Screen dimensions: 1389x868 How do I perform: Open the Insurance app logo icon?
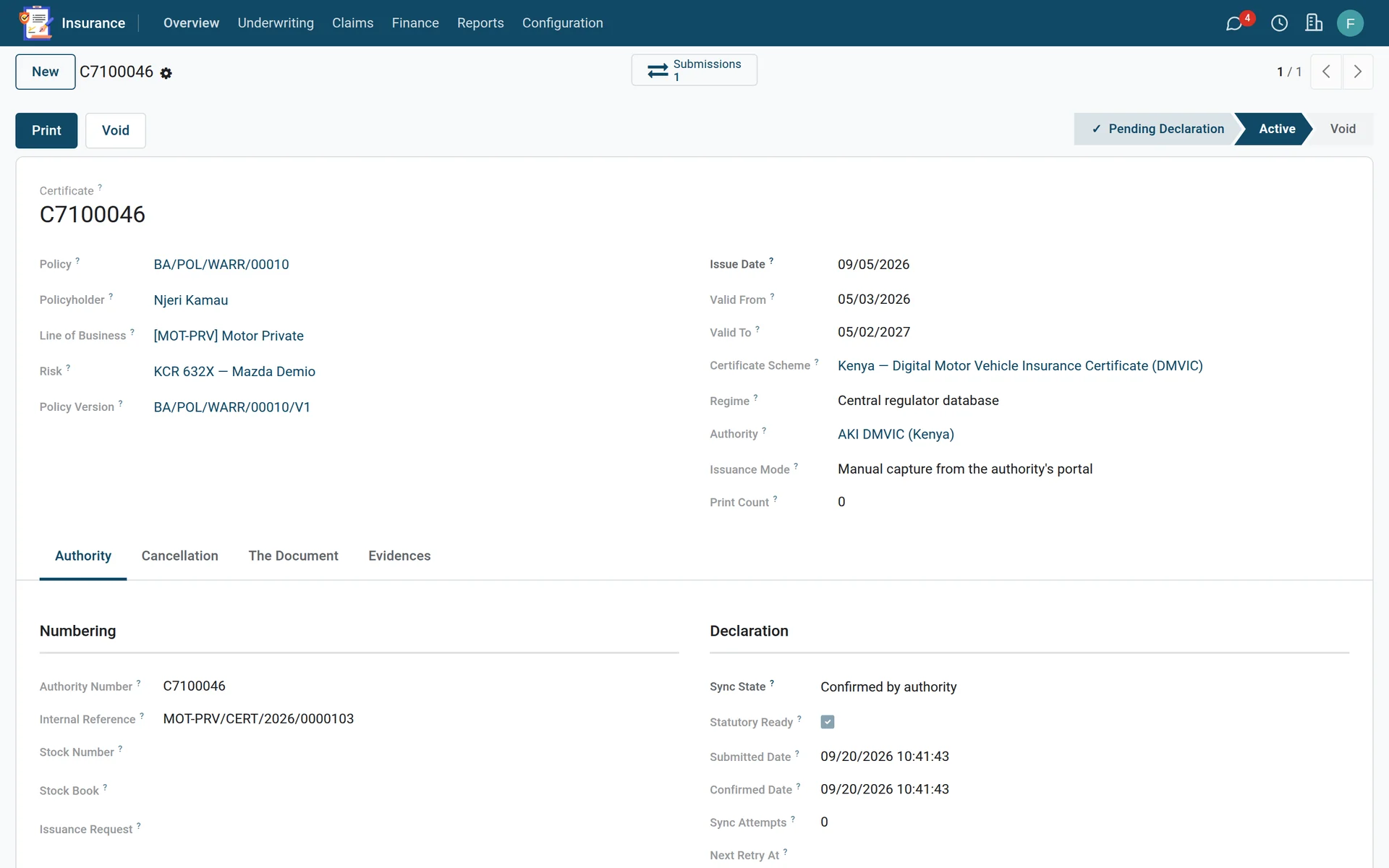(x=36, y=22)
